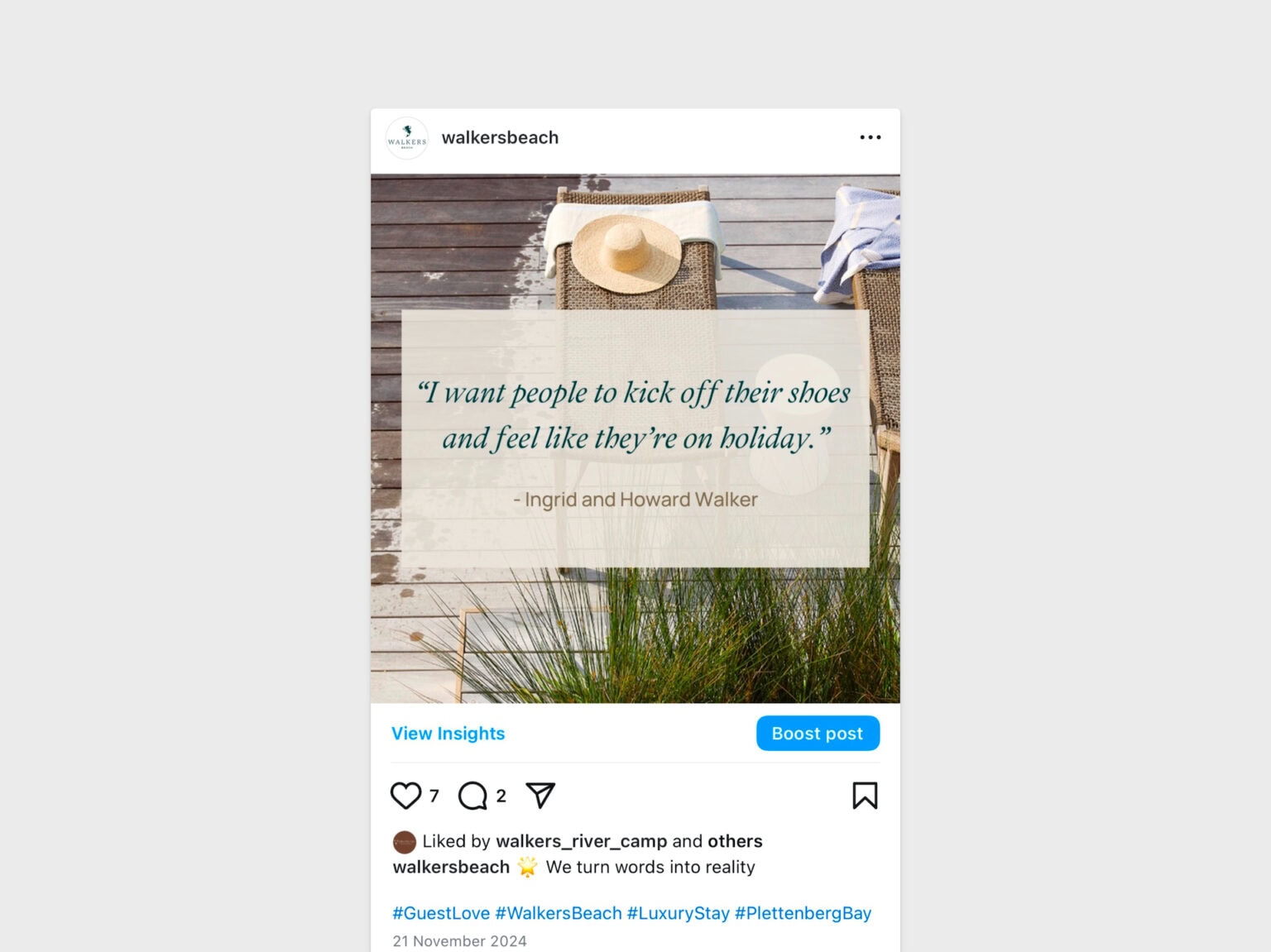Save post using bookmark icon
The height and width of the screenshot is (952, 1271).
point(865,796)
